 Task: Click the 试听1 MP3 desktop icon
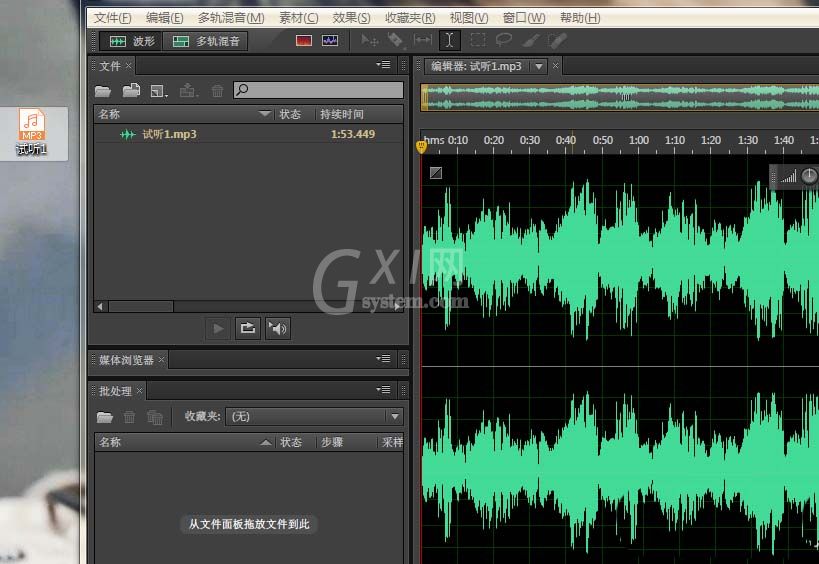pos(32,133)
